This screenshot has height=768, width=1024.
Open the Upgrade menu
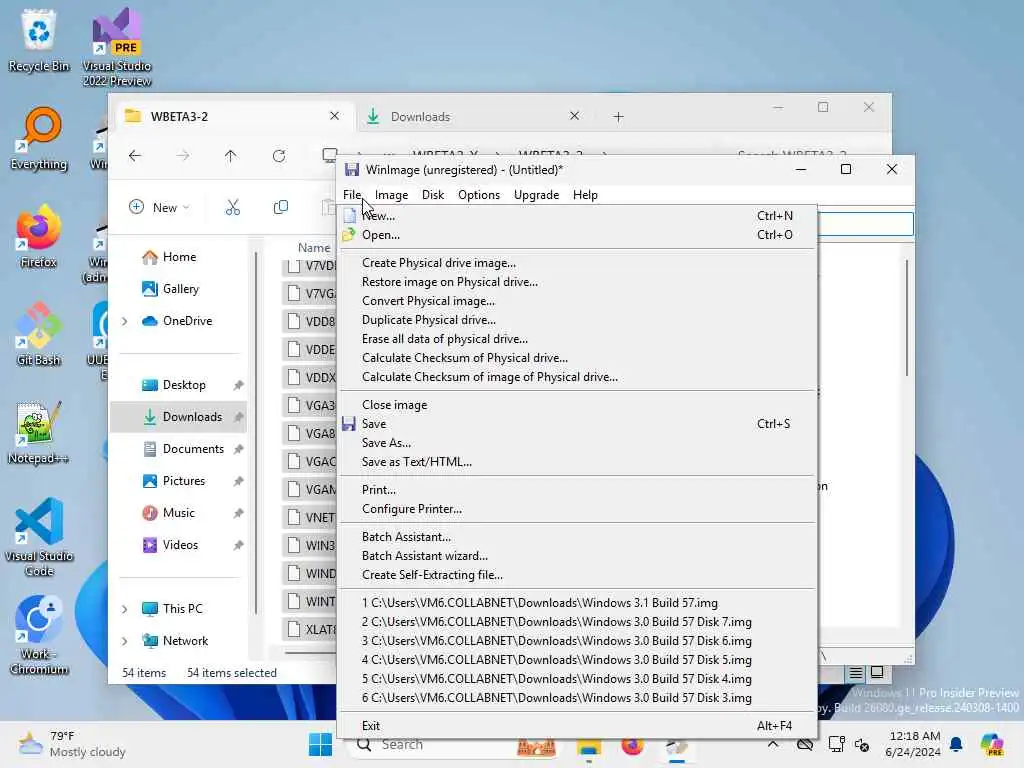point(536,195)
